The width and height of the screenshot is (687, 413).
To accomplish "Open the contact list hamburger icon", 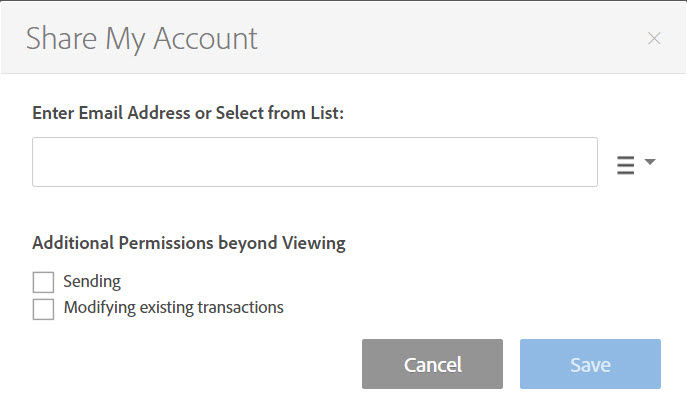I will (x=625, y=165).
